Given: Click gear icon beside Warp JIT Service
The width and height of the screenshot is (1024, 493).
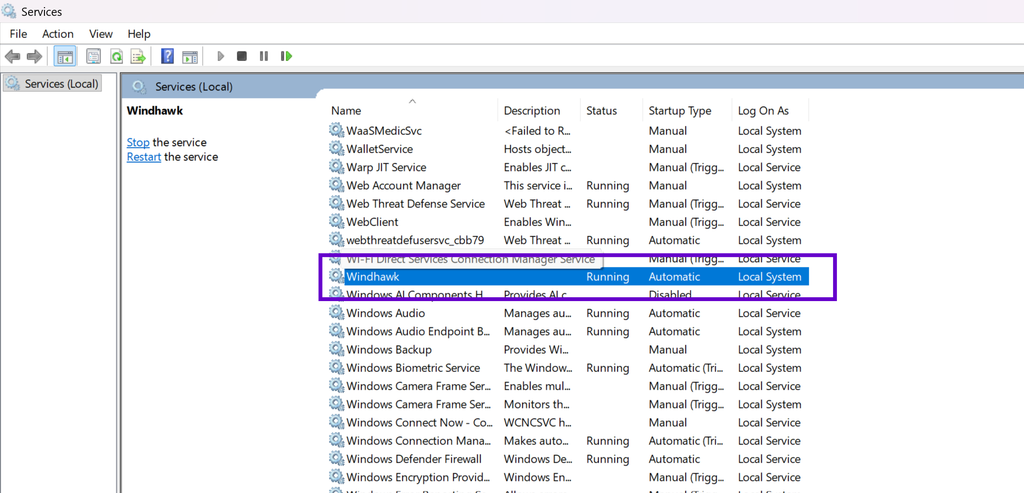Looking at the screenshot, I should [x=336, y=167].
